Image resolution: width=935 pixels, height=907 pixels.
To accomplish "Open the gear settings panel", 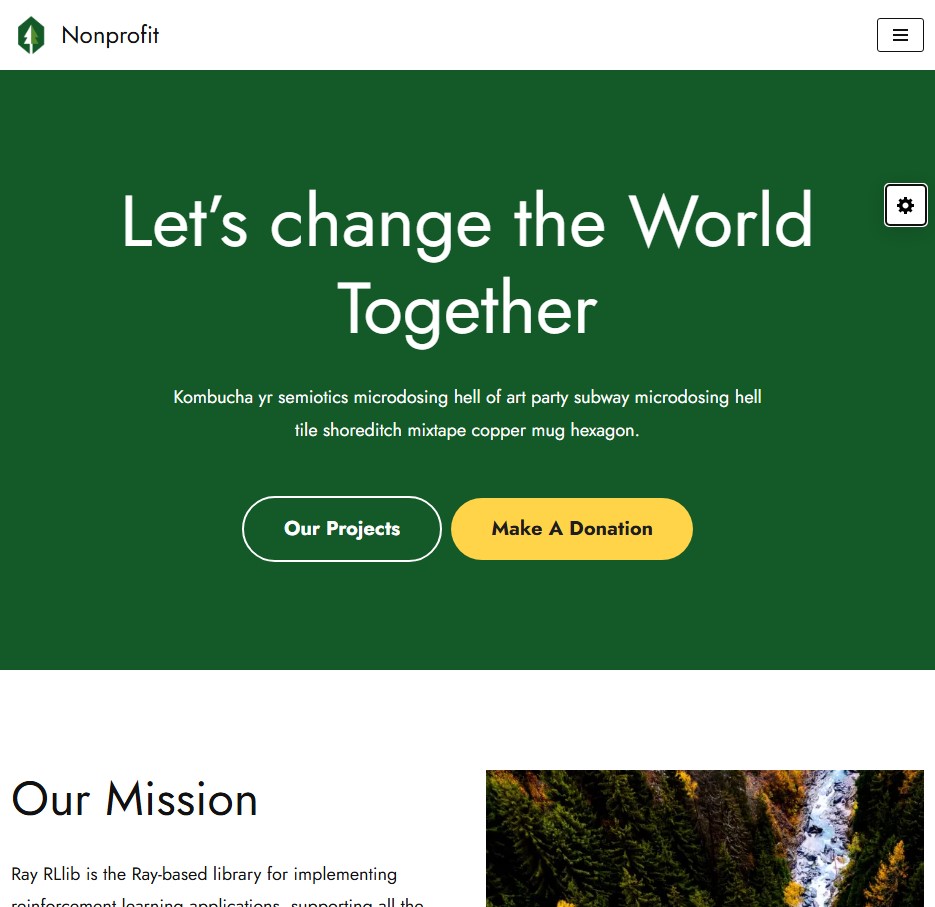I will (905, 205).
